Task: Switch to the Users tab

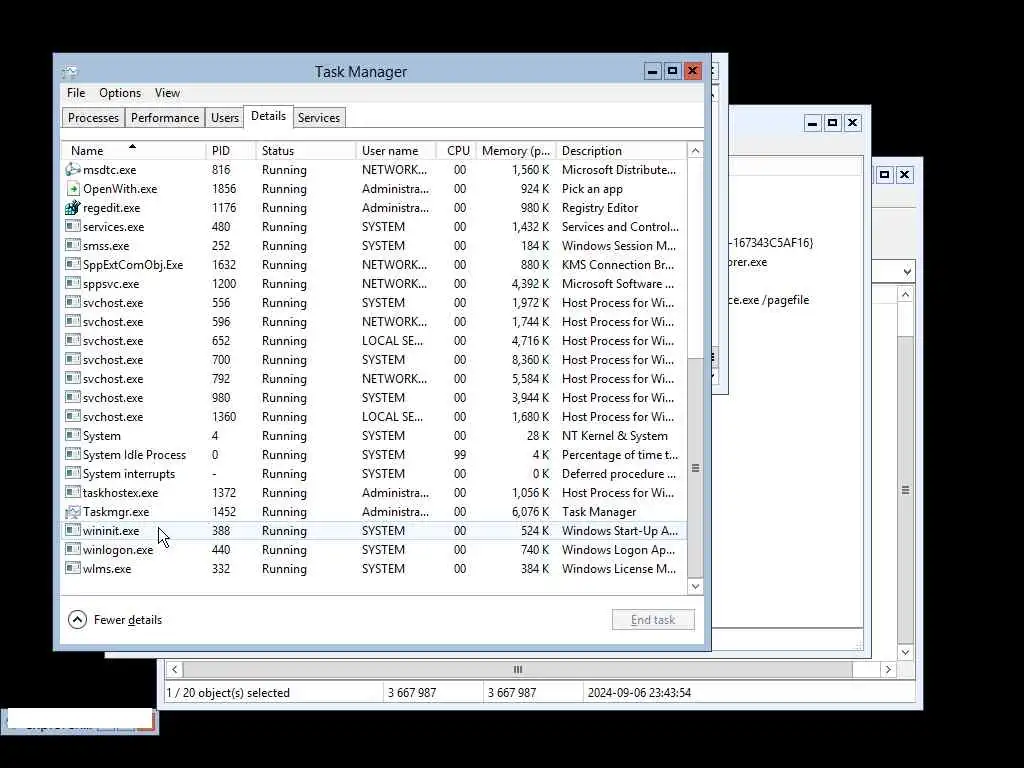Action: pyautogui.click(x=225, y=118)
